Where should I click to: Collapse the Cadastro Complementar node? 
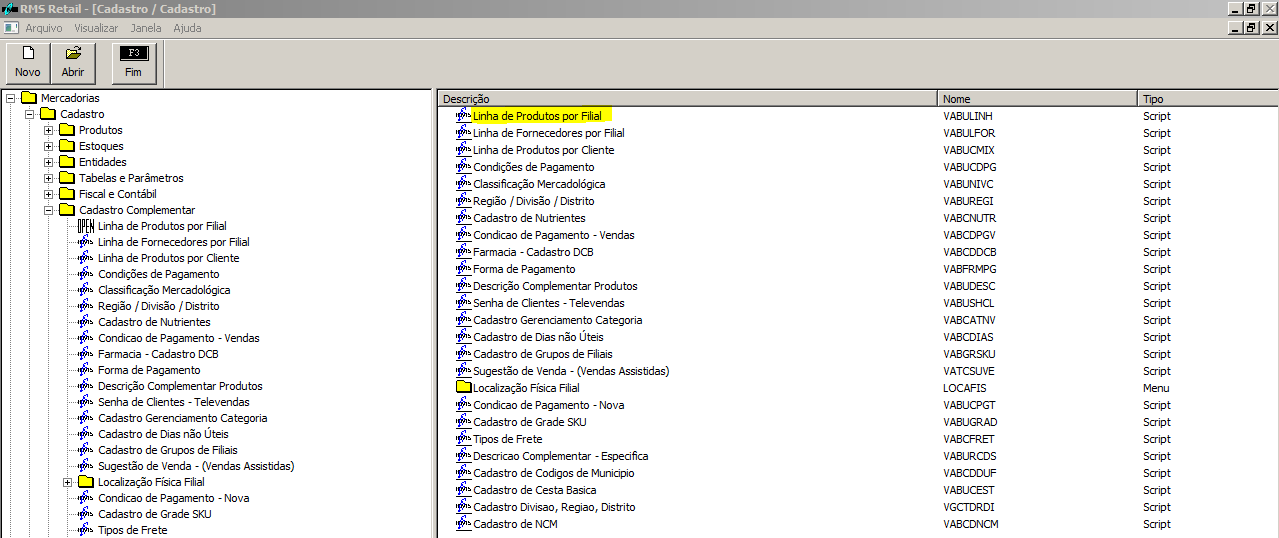coord(49,210)
